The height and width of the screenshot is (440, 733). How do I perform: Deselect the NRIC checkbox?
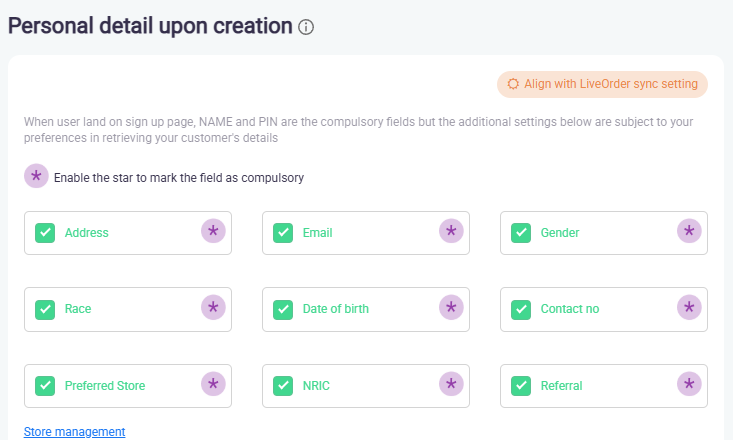(283, 385)
